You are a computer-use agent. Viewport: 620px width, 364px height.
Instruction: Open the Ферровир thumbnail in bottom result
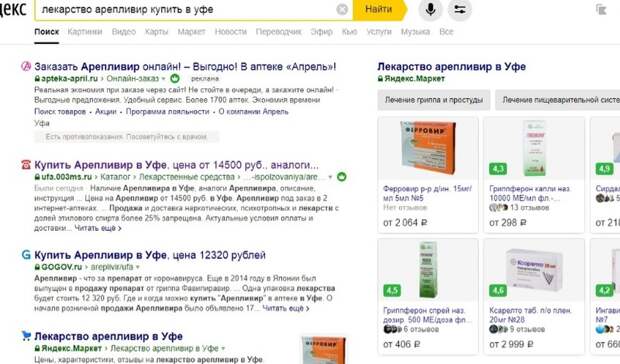pyautogui.click(x=324, y=350)
